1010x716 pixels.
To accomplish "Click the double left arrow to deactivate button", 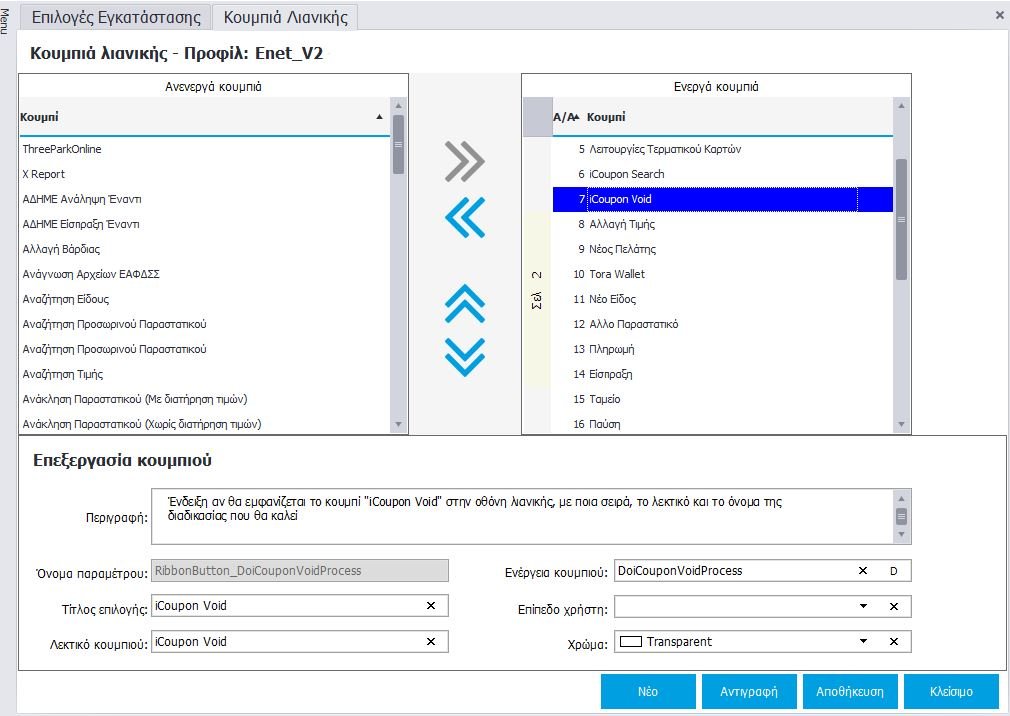I will 465,216.
